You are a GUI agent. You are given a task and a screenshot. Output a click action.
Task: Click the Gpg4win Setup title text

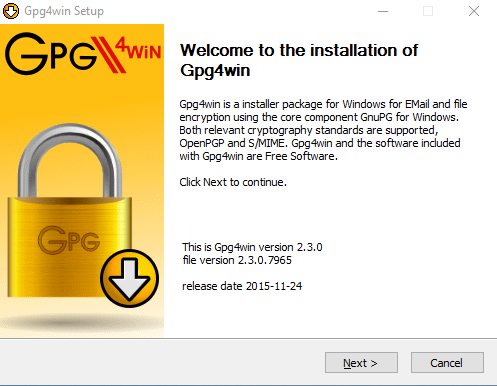pos(64,11)
